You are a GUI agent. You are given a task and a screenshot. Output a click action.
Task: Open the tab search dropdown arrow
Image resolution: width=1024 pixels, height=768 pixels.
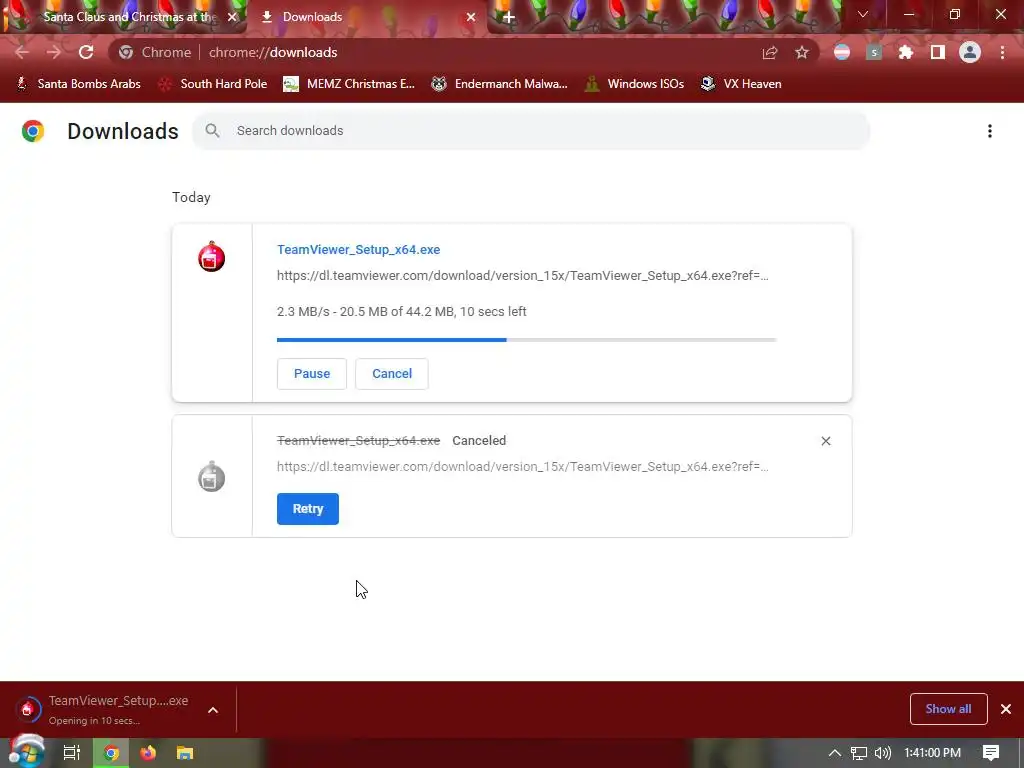click(863, 14)
